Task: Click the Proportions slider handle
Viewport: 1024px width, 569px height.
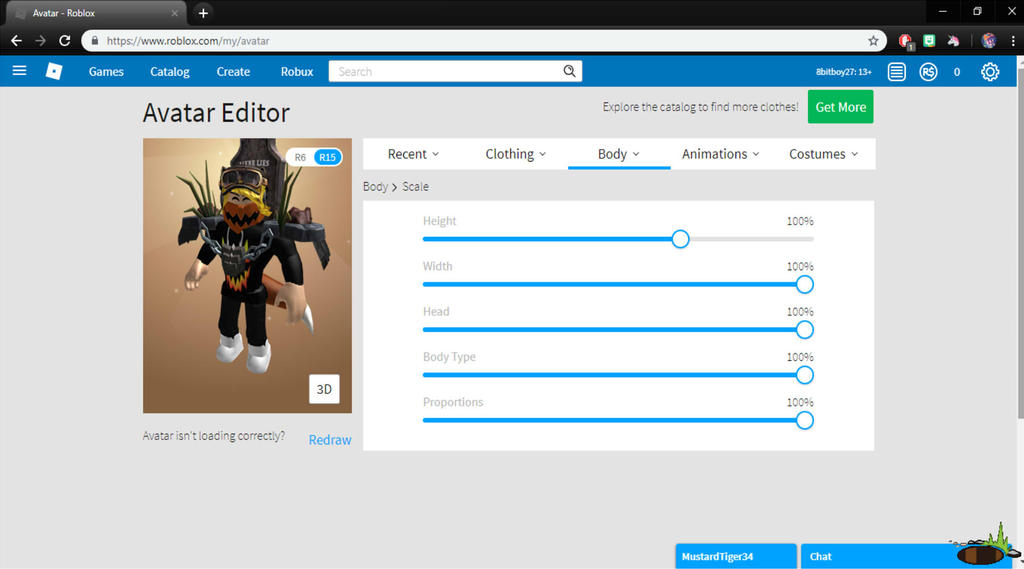Action: pyautogui.click(x=805, y=420)
